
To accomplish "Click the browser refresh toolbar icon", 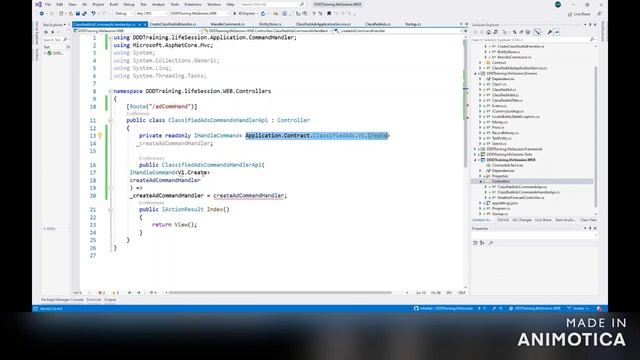I will [263, 13].
